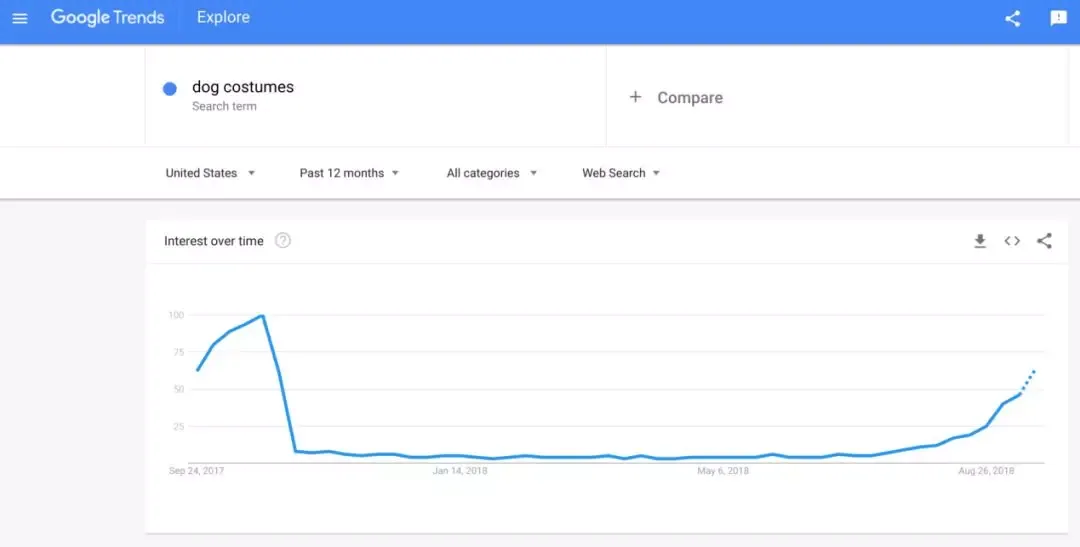Select the Explore header item

pyautogui.click(x=223, y=17)
